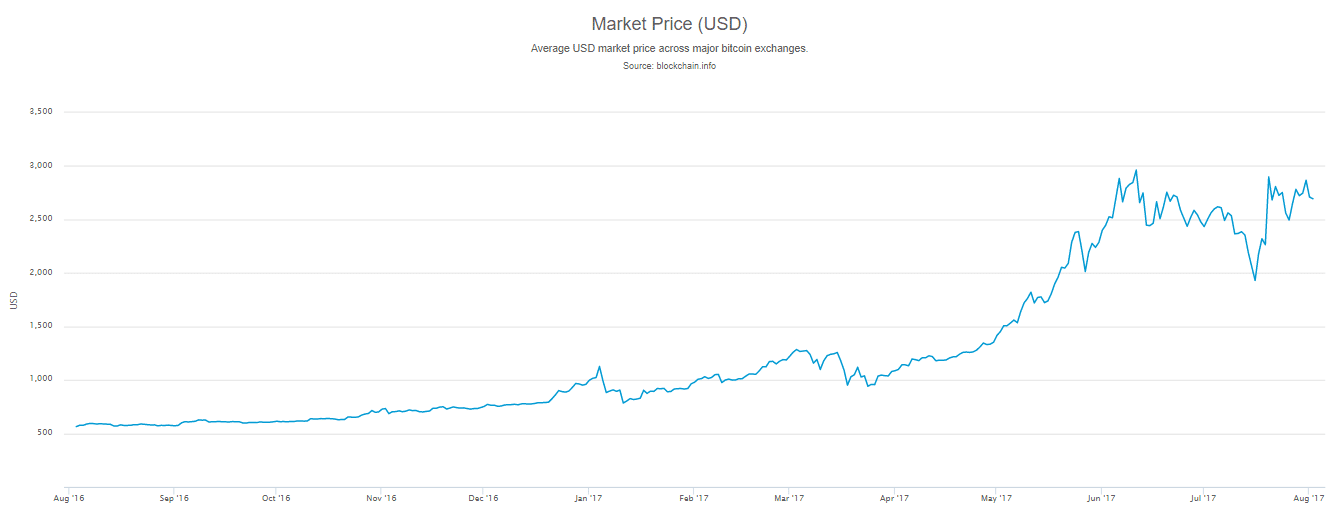
Task: Click the Jan '17 date label
Action: point(588,497)
